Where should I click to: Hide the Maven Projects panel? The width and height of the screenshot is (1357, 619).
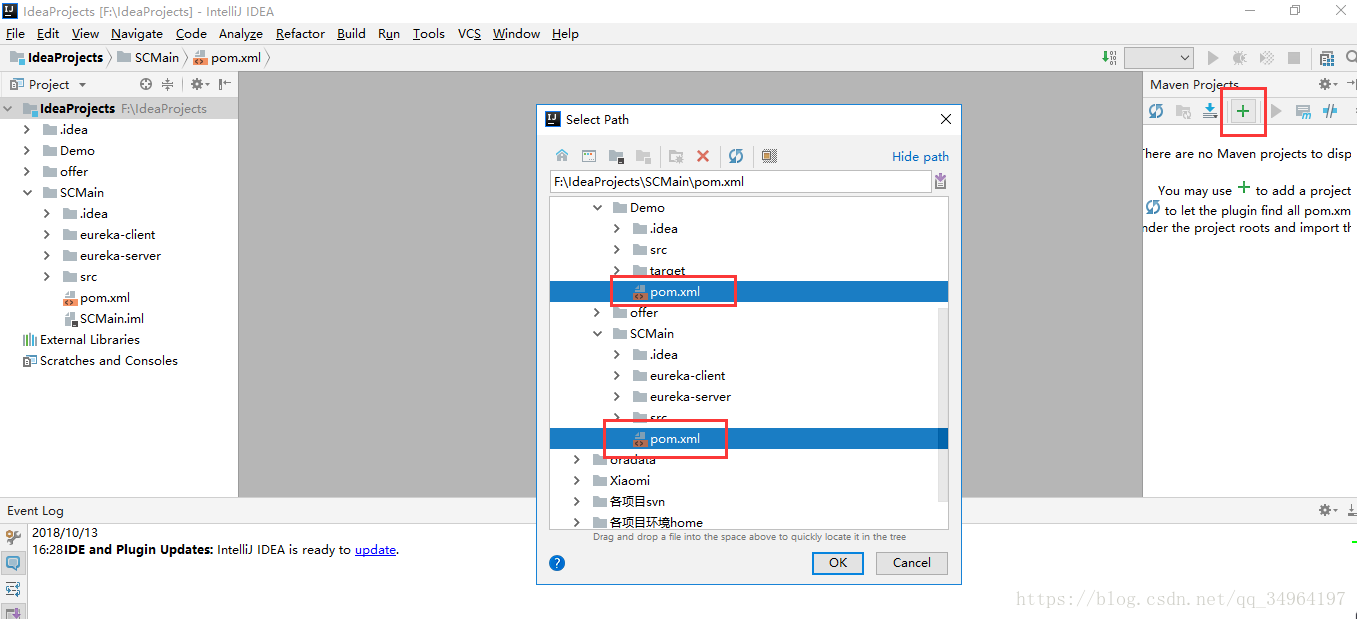(x=1350, y=84)
